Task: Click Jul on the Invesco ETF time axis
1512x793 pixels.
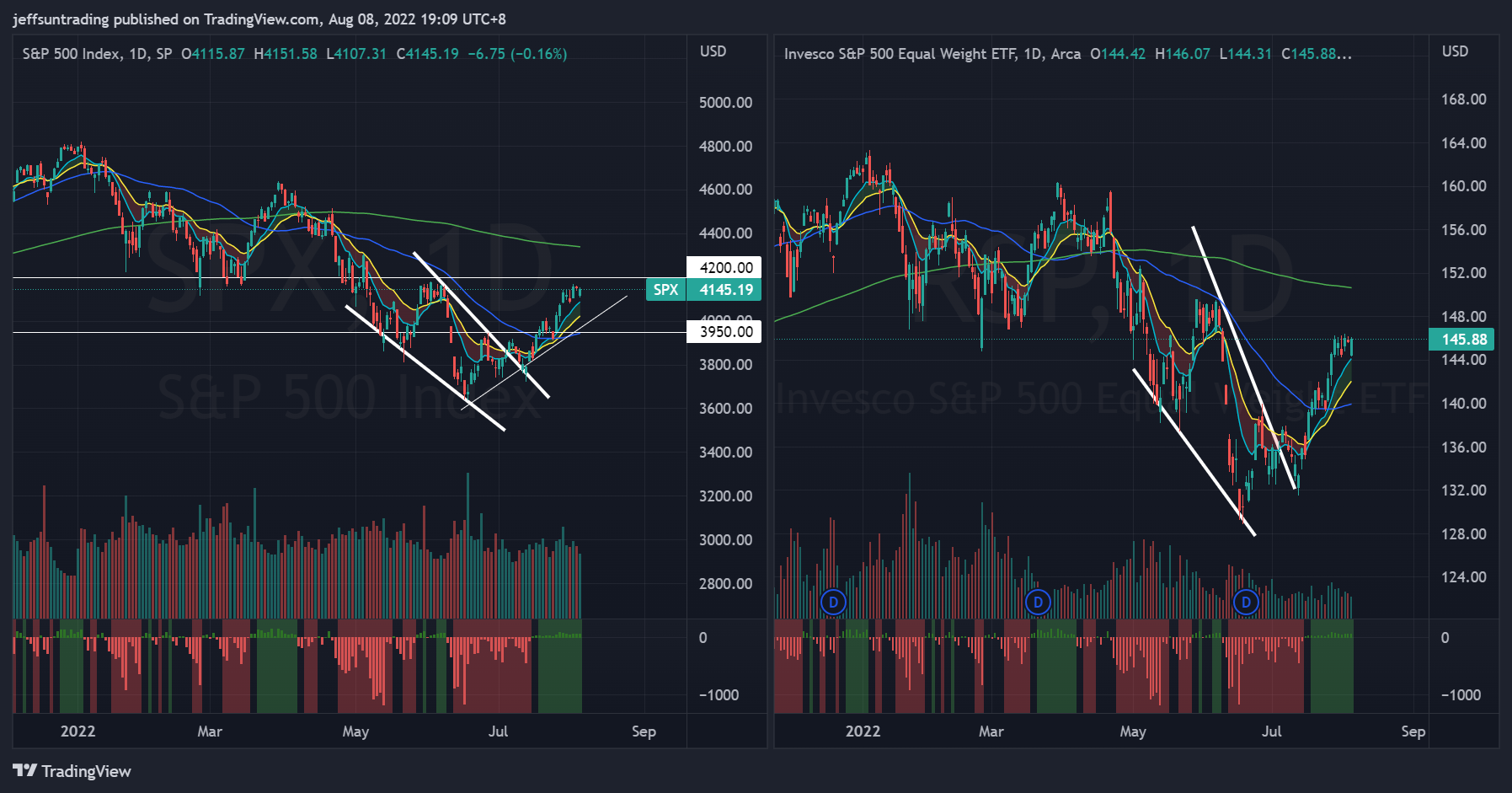Action: click(x=1271, y=731)
